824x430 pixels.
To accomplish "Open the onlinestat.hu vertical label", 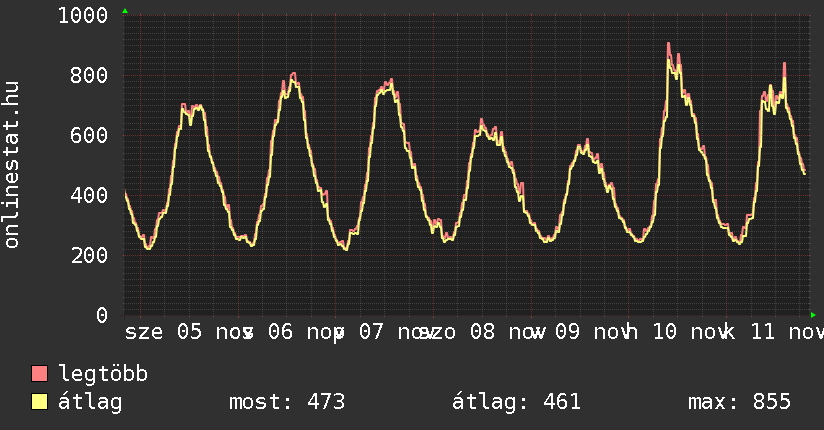I will click(x=13, y=166).
